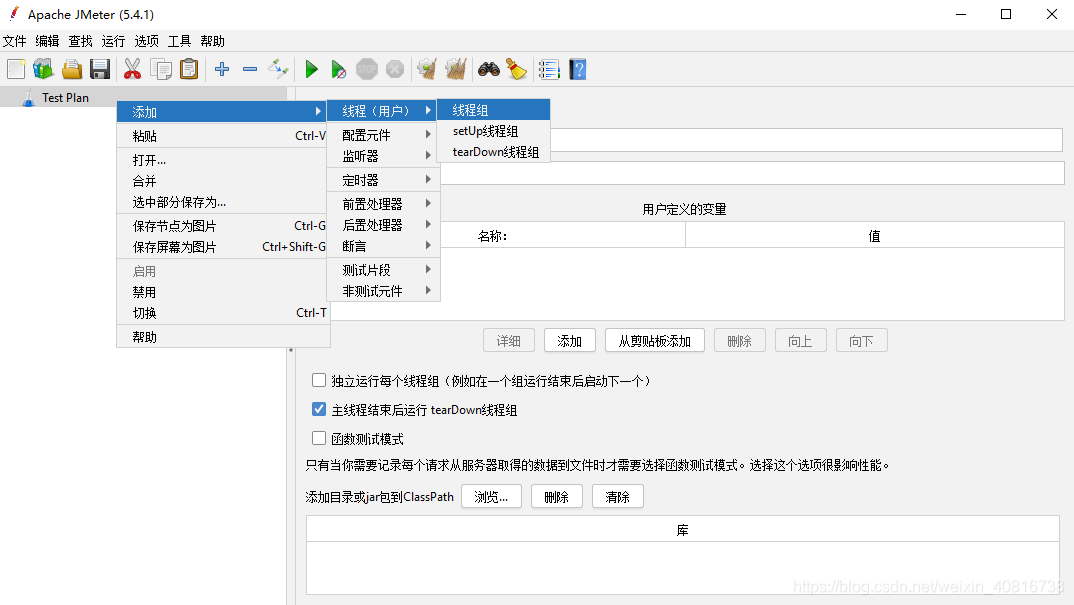The height and width of the screenshot is (605, 1074).
Task: Click the Save floppy disk icon
Action: (x=100, y=69)
